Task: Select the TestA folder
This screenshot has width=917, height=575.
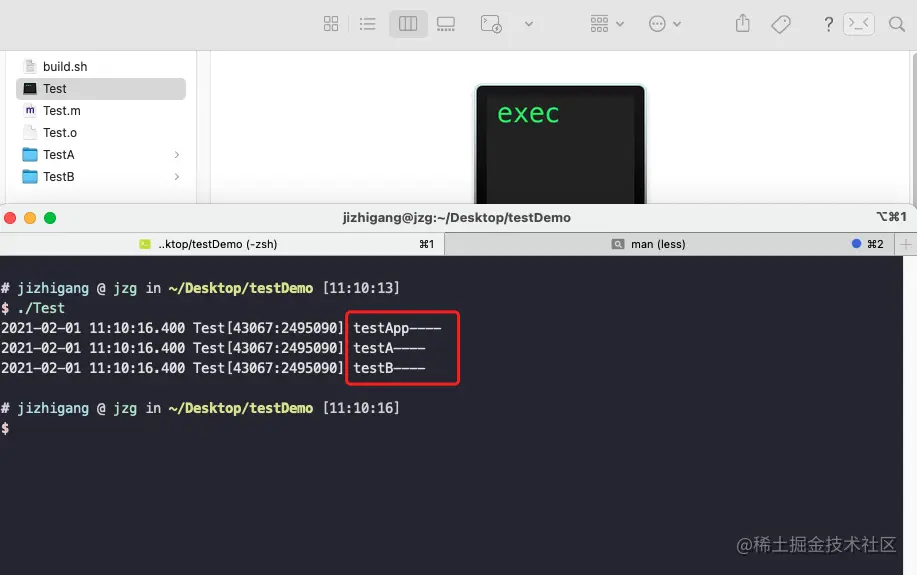Action: (x=101, y=154)
